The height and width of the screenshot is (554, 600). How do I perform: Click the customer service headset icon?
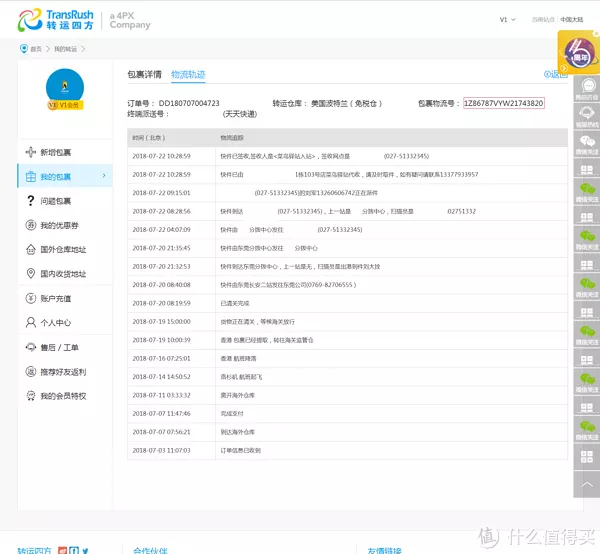(587, 113)
